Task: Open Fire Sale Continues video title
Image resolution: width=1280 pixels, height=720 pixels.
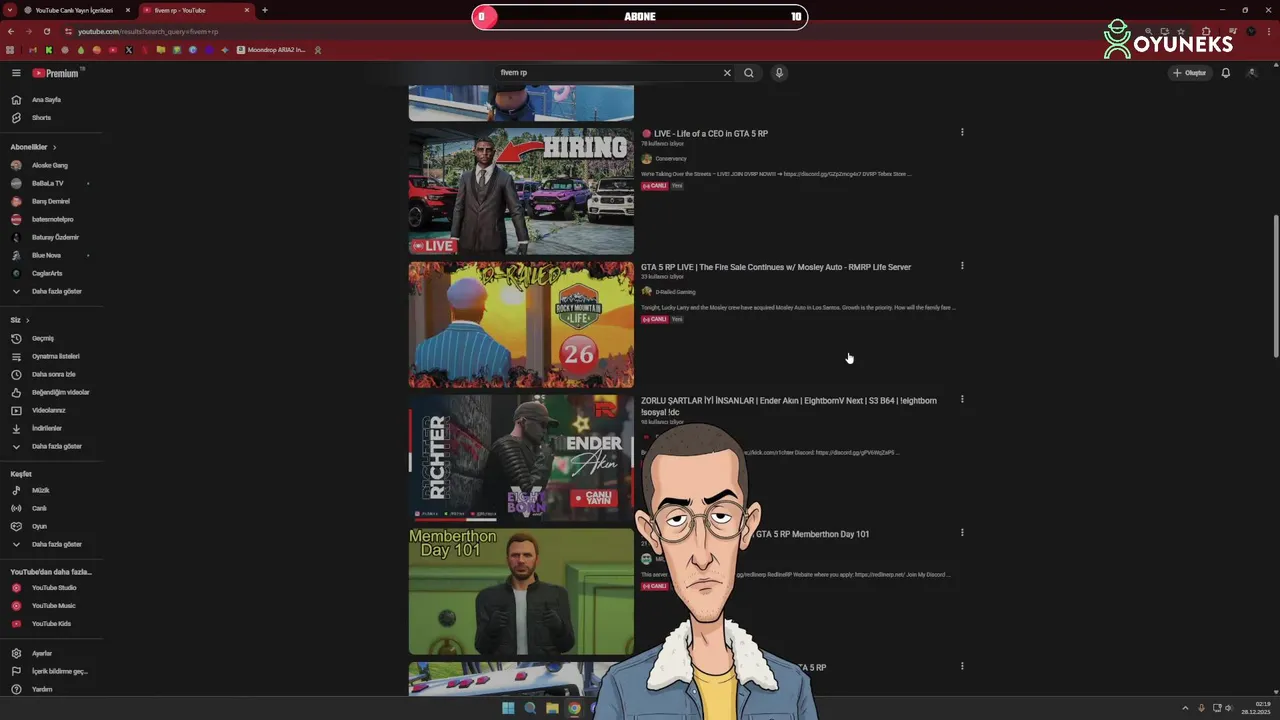Action: pos(776,267)
